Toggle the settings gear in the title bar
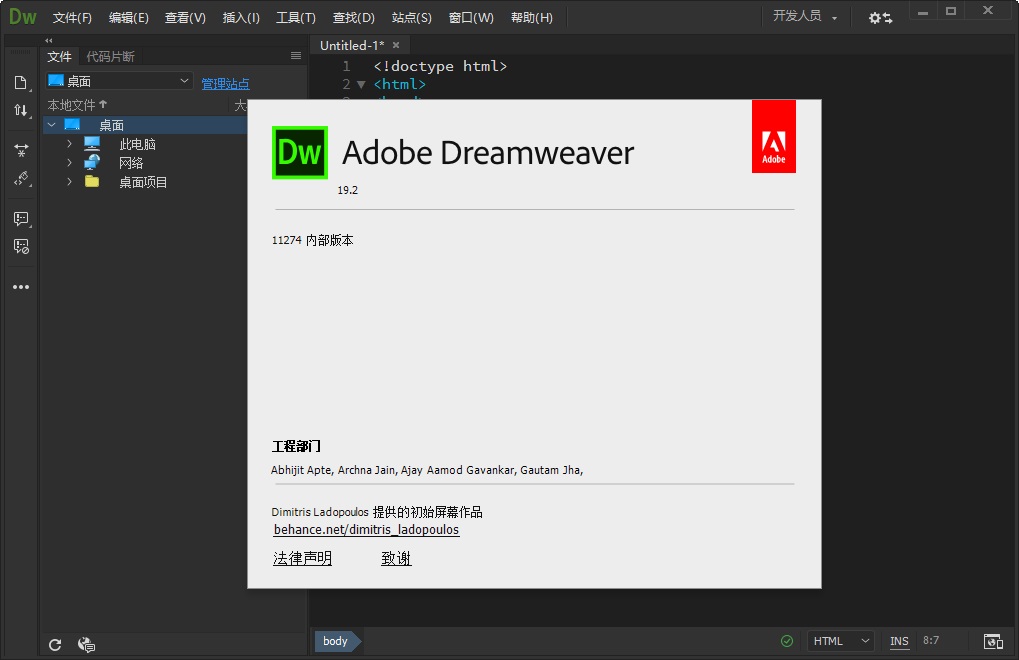The image size is (1019, 660). pos(873,17)
